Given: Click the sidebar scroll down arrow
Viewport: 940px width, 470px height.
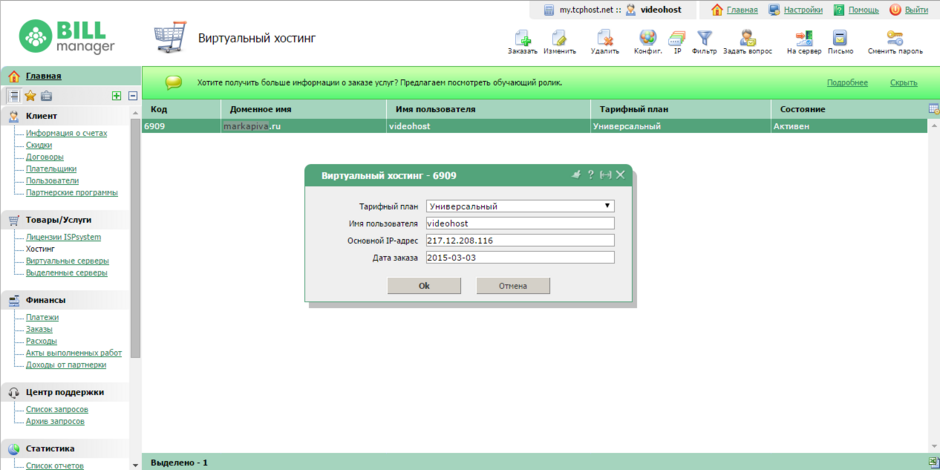Looking at the screenshot, I should pyautogui.click(x=135, y=465).
